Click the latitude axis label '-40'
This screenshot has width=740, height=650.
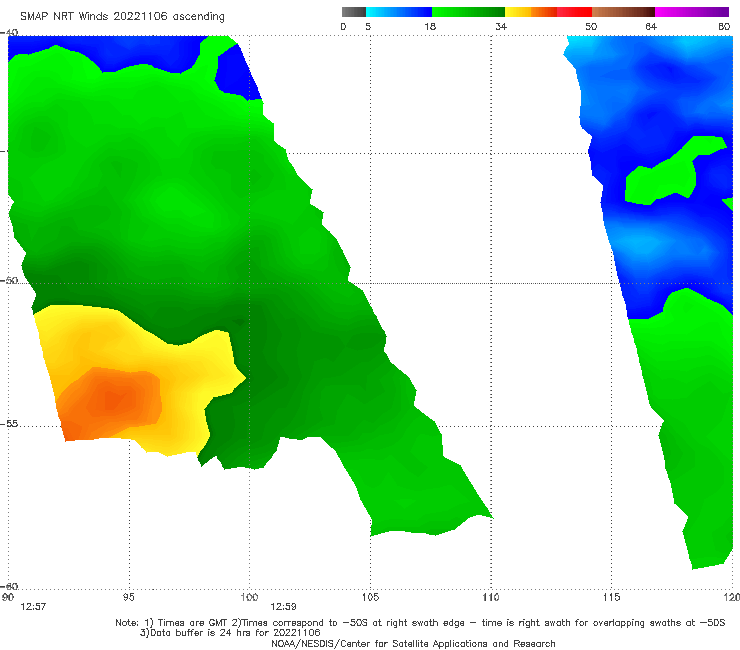tap(9, 32)
